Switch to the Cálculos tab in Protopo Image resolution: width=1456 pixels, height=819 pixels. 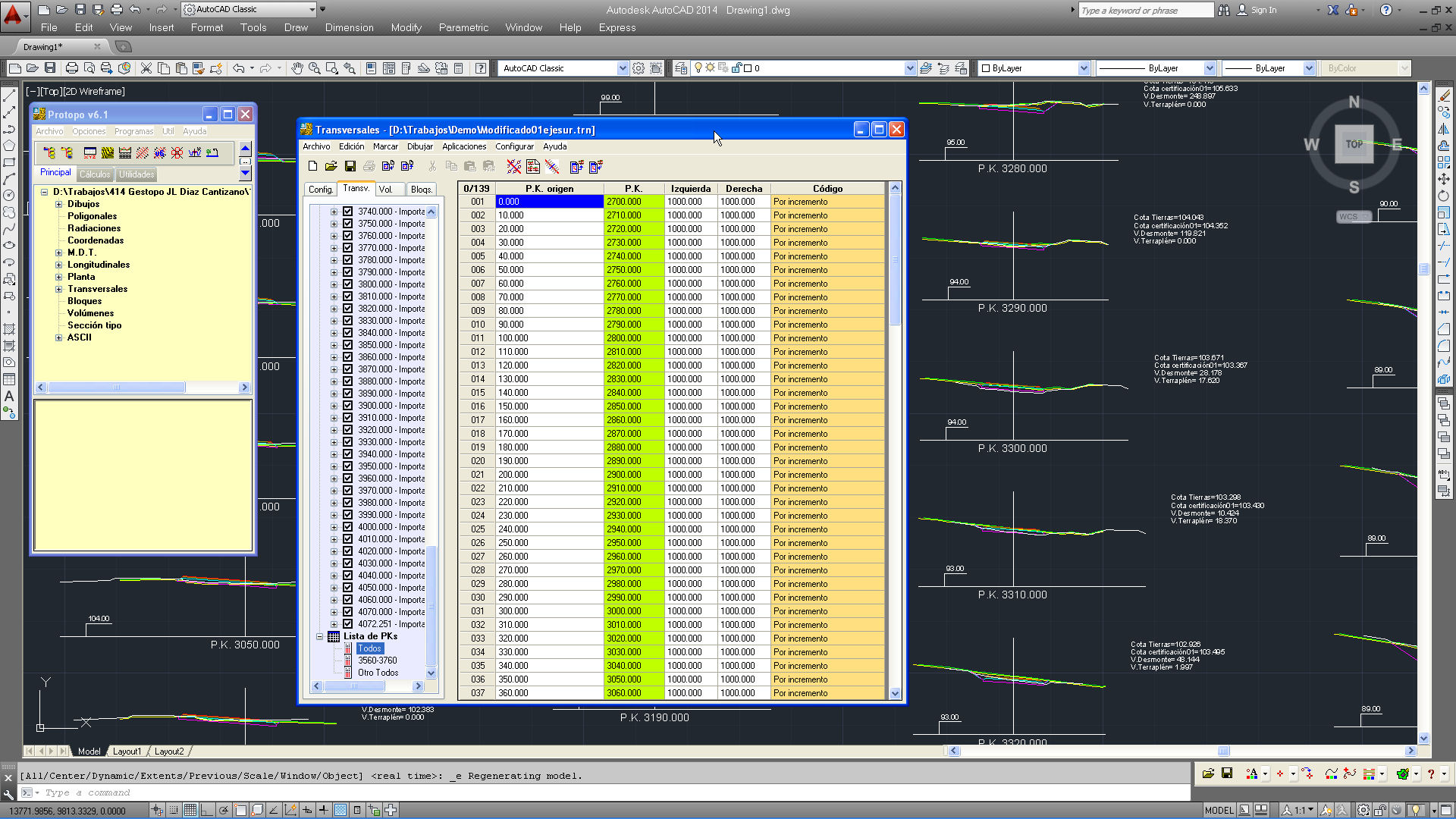(x=95, y=174)
